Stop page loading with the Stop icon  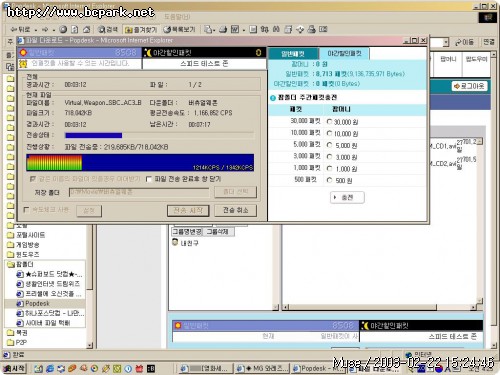point(63,30)
